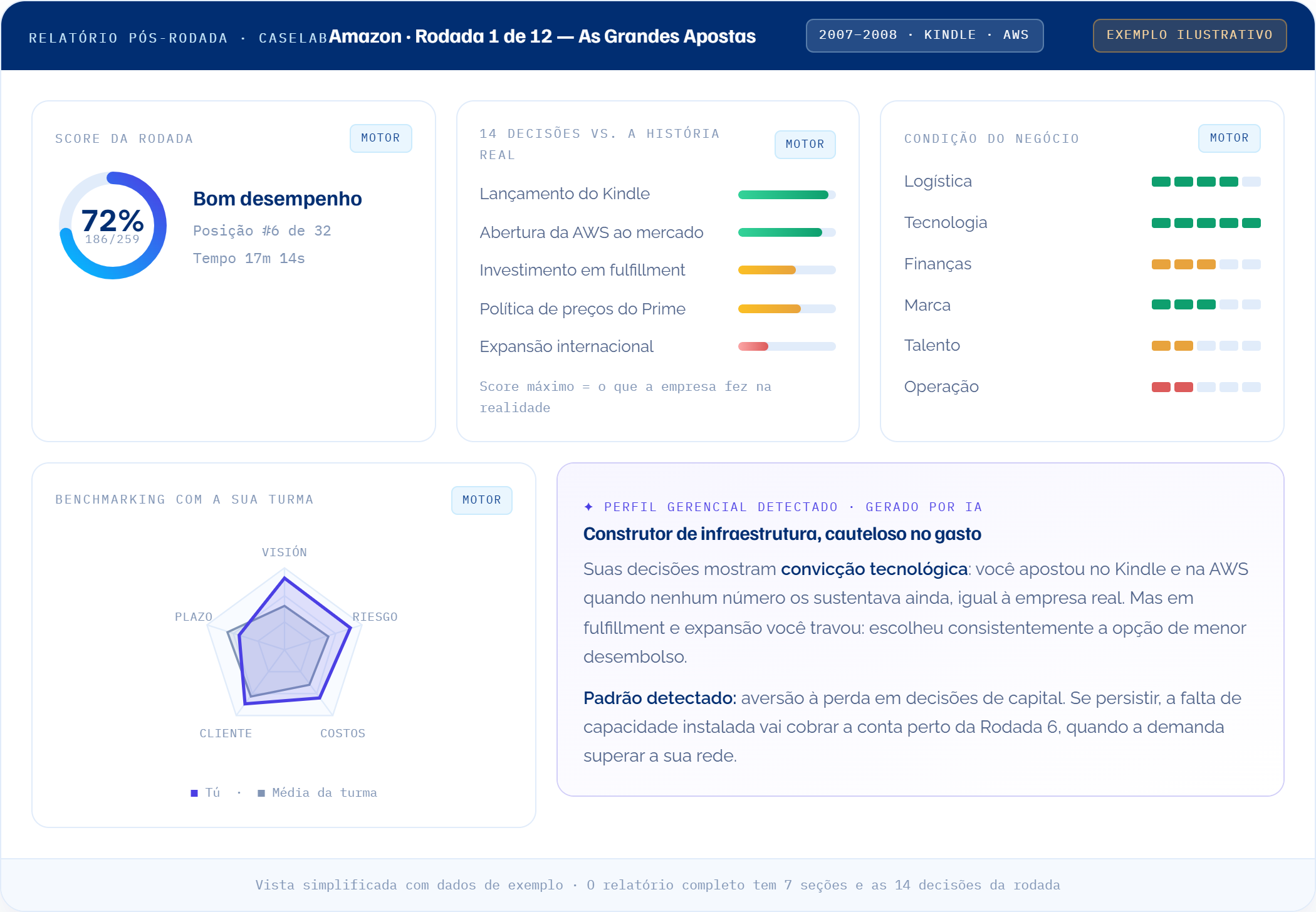Click the Talento orange level segments

1206,346
